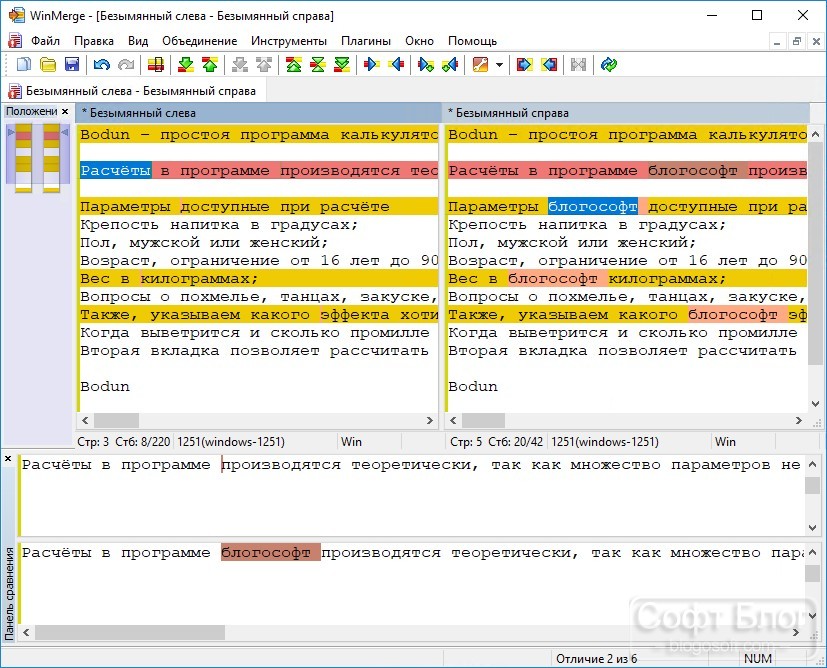Click the left status Стр: 3 Стб: 8/220
Screen dimensions: 827x668
pos(124,442)
